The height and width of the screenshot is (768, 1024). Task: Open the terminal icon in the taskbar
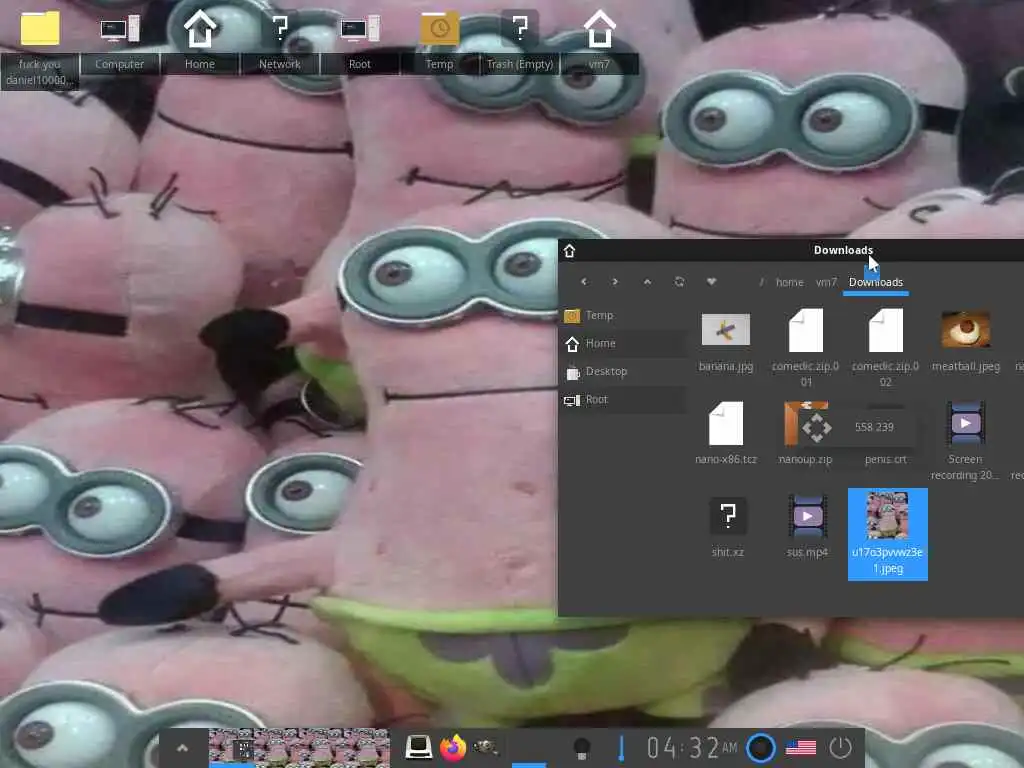coord(419,746)
